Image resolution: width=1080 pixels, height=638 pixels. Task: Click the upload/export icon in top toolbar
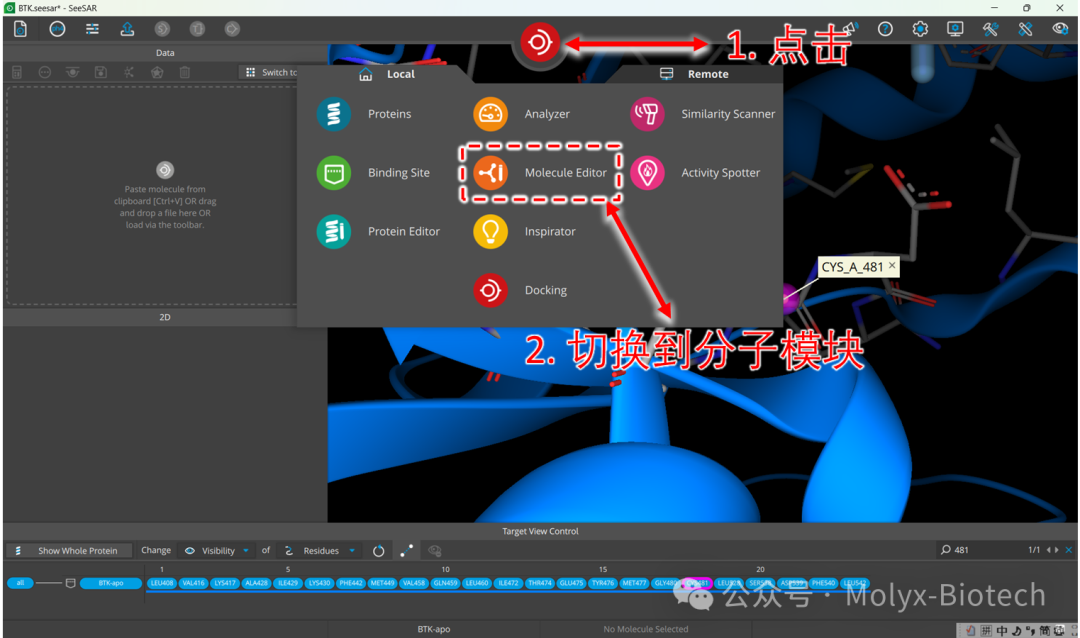127,29
